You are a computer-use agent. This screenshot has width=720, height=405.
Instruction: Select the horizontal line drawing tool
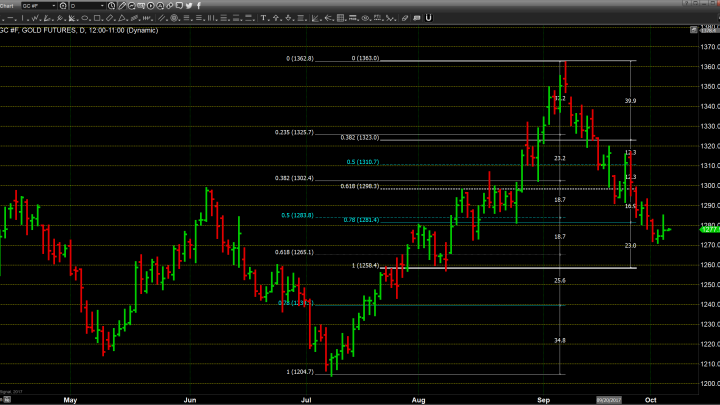pos(10,18)
